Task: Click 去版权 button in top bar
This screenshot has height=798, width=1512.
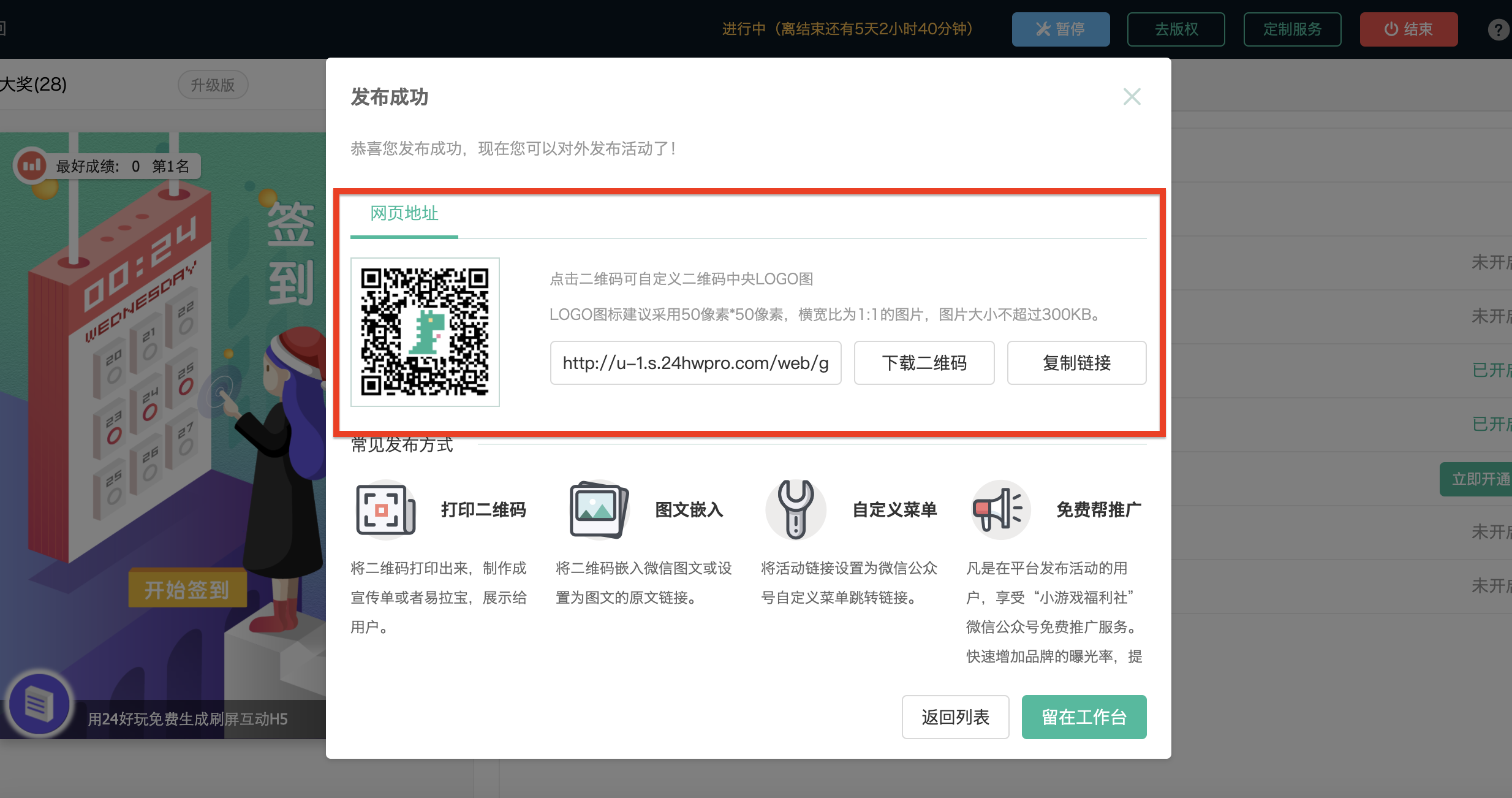Action: (1176, 29)
